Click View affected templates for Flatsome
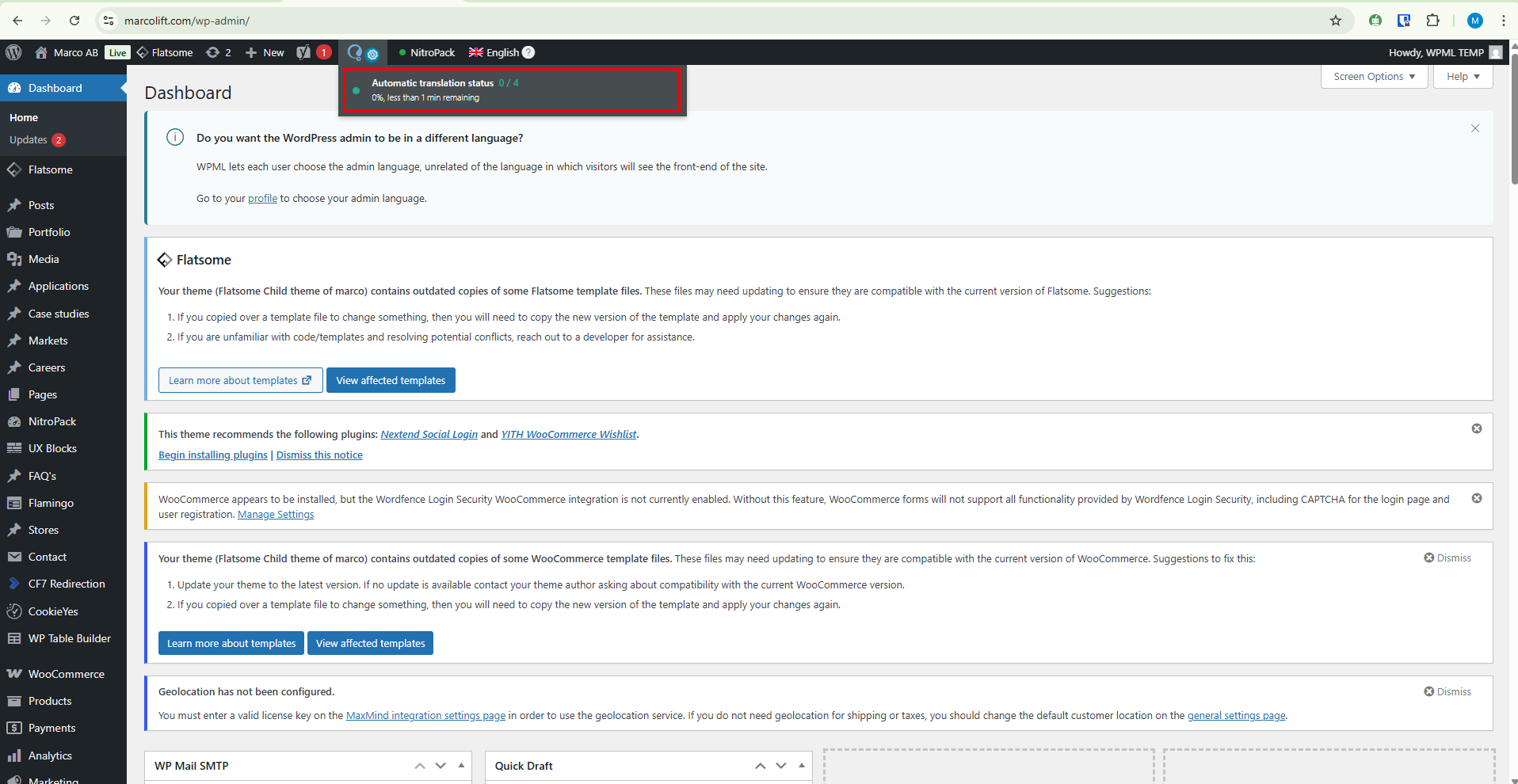The height and width of the screenshot is (784, 1518). (x=391, y=380)
